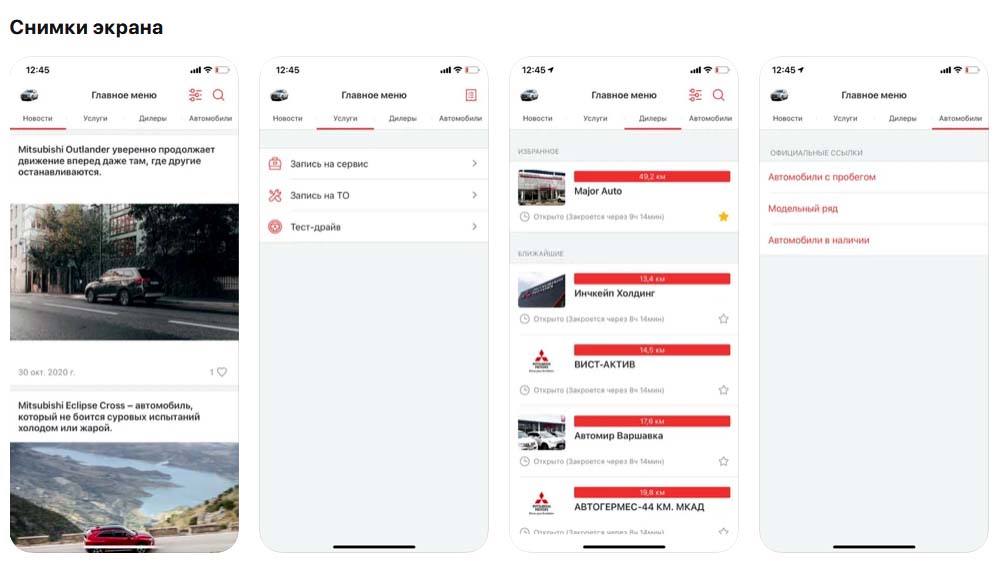Open Mitsubishi Eclipse Cross news headline

coord(109,416)
